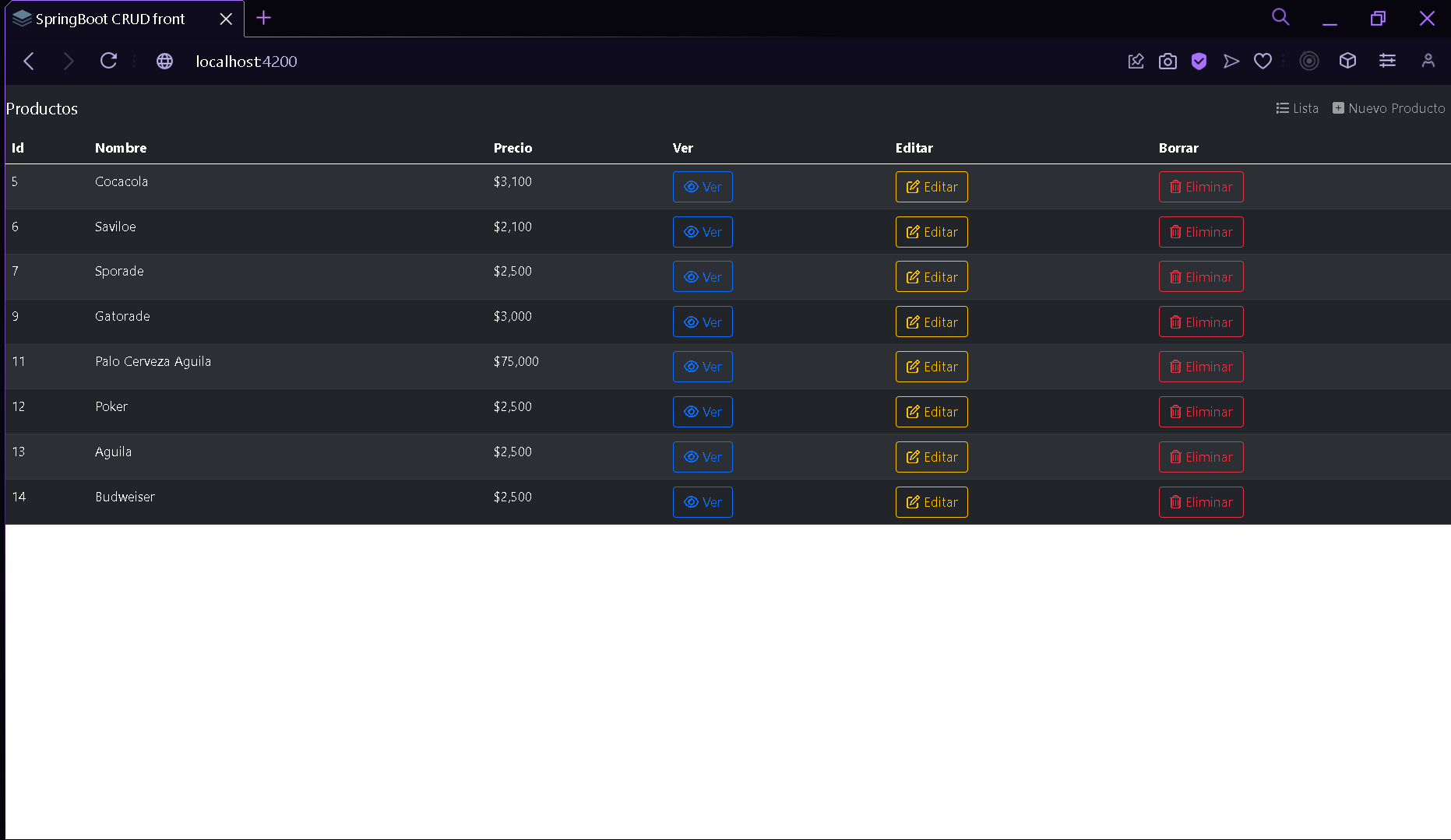
Task: Edit Palo Cerveza Aguila
Action: [932, 367]
